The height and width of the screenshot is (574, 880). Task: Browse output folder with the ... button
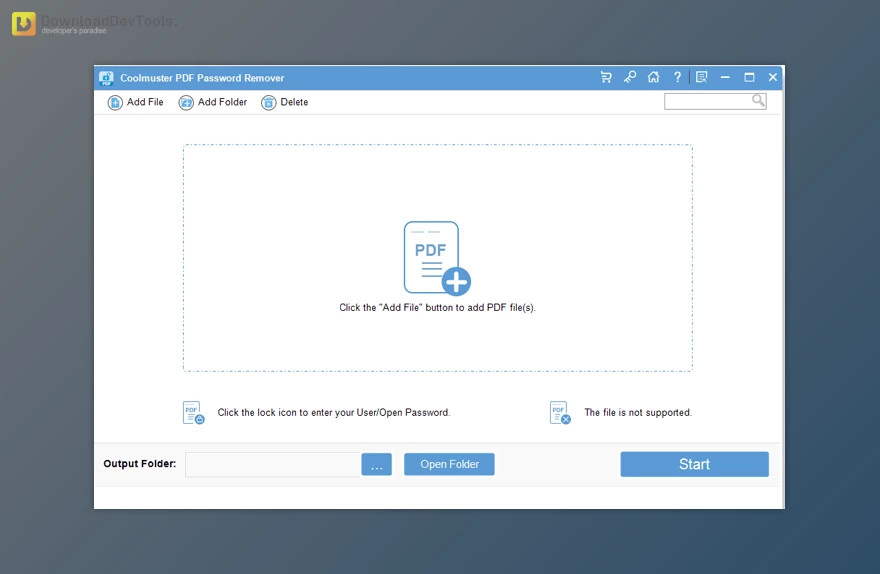(x=377, y=465)
